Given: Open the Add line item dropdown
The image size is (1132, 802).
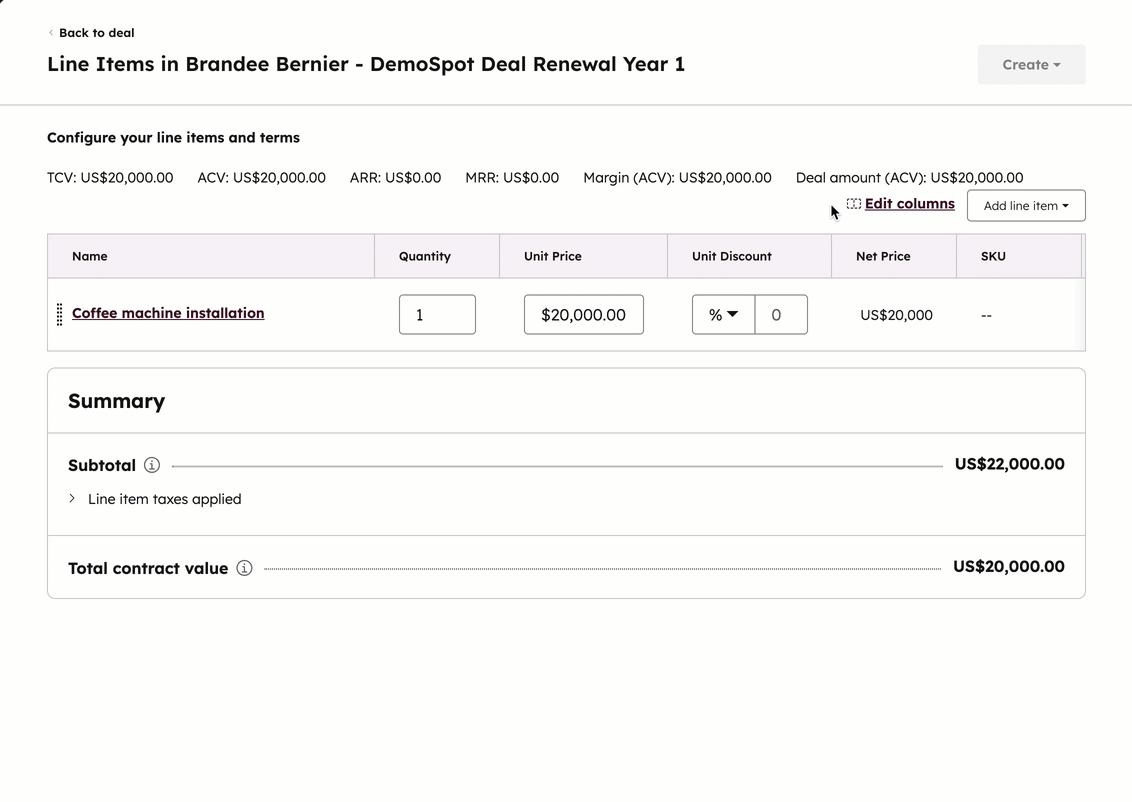Looking at the screenshot, I should click(x=1025, y=206).
